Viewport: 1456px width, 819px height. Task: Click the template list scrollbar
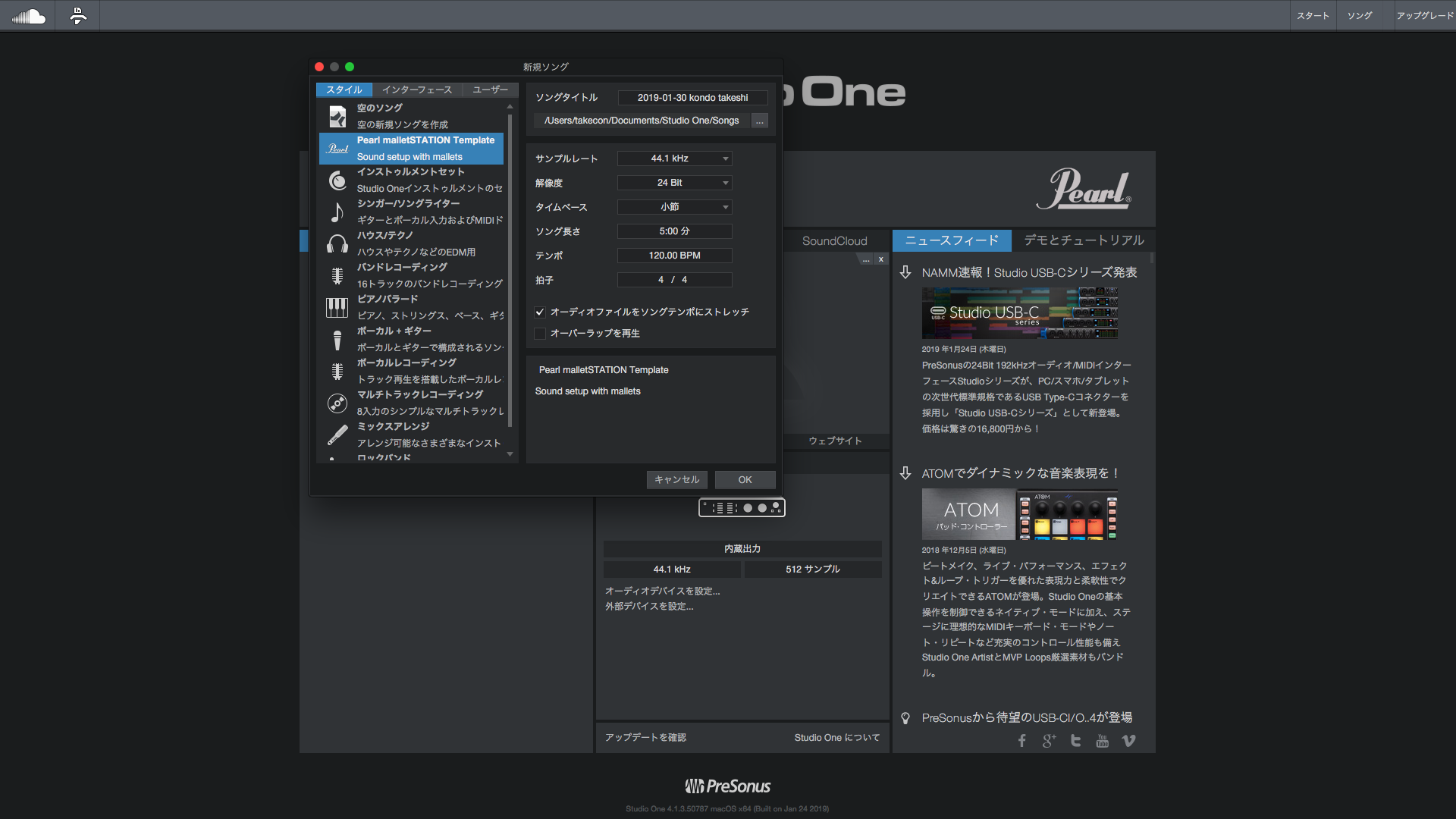point(510,271)
